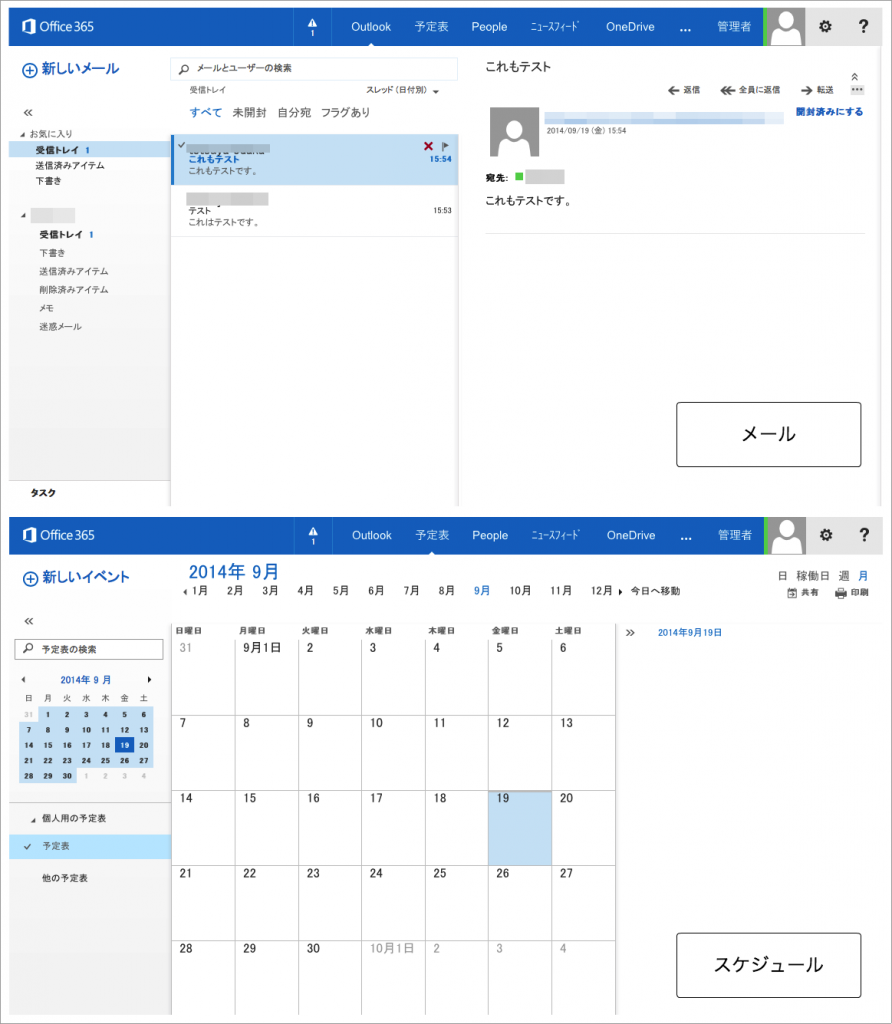Filter messages by フラグあり

(x=345, y=113)
